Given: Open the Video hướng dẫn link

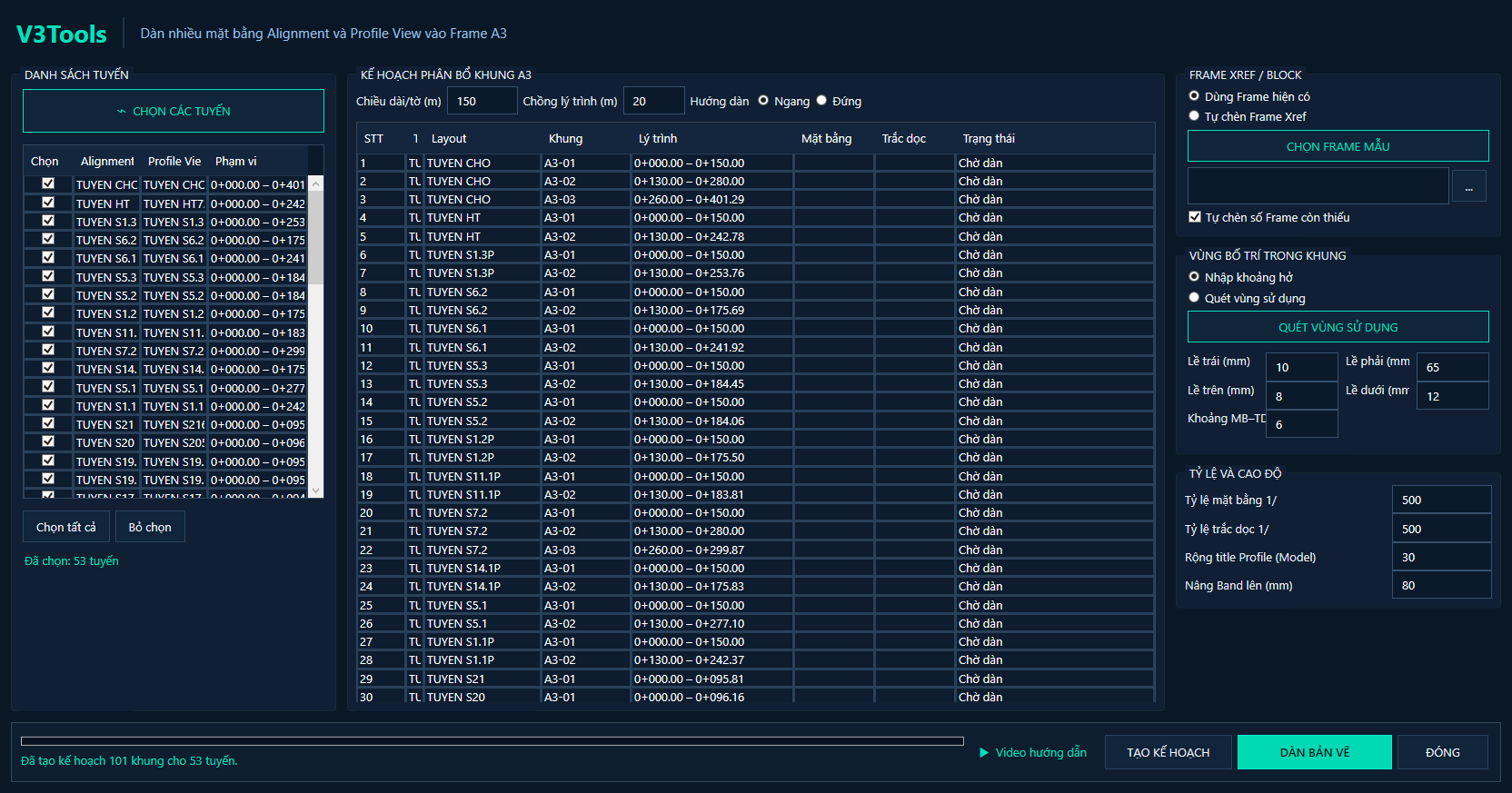Looking at the screenshot, I should click(x=1041, y=752).
